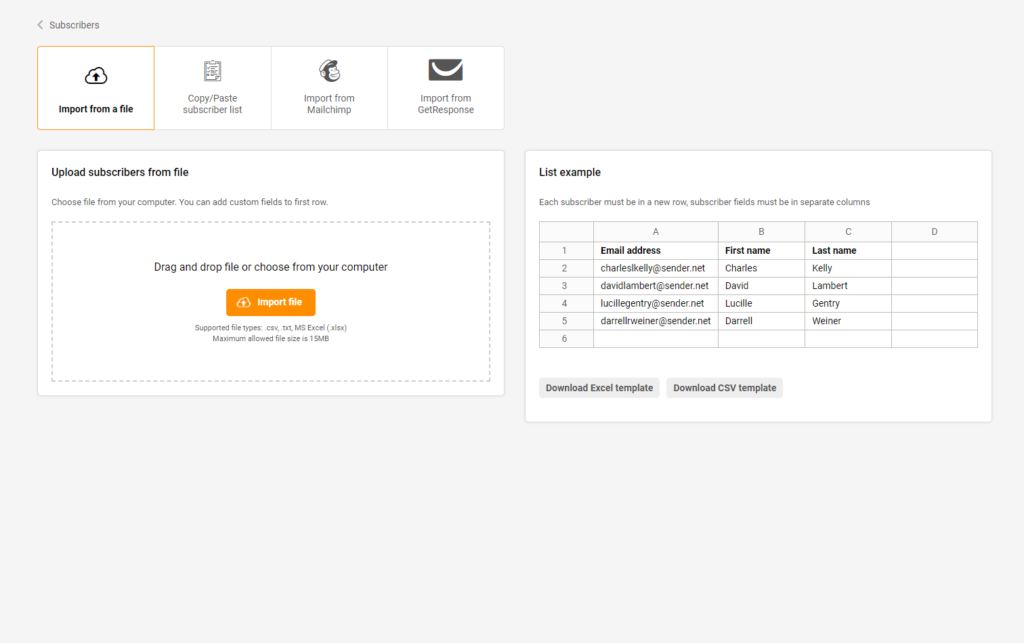Select column C header in list example
This screenshot has width=1024, height=643.
coord(848,232)
